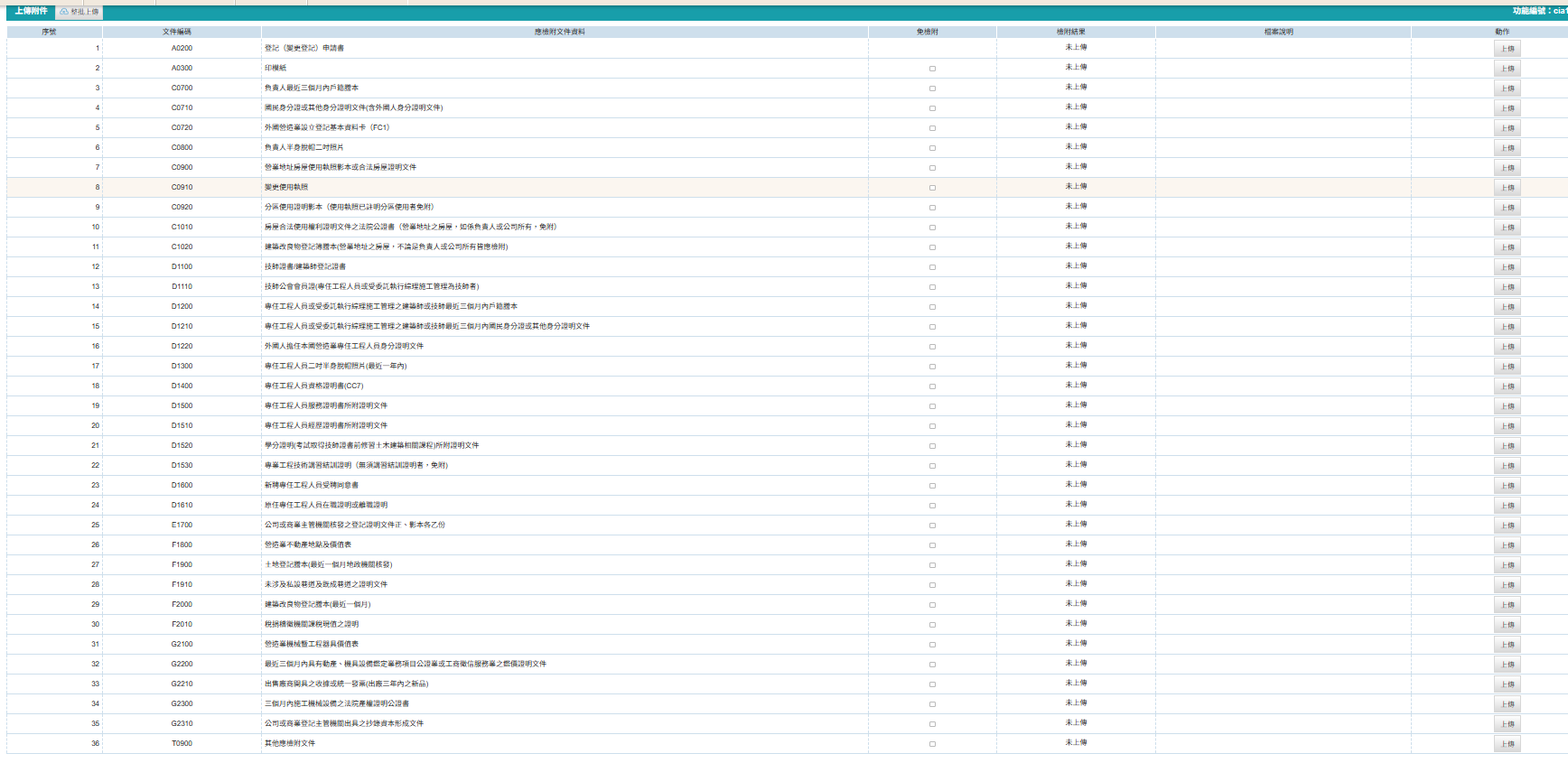Image resolution: width=1568 pixels, height=763 pixels.
Task: Click the 文件編碼 column header
Action: 177,32
